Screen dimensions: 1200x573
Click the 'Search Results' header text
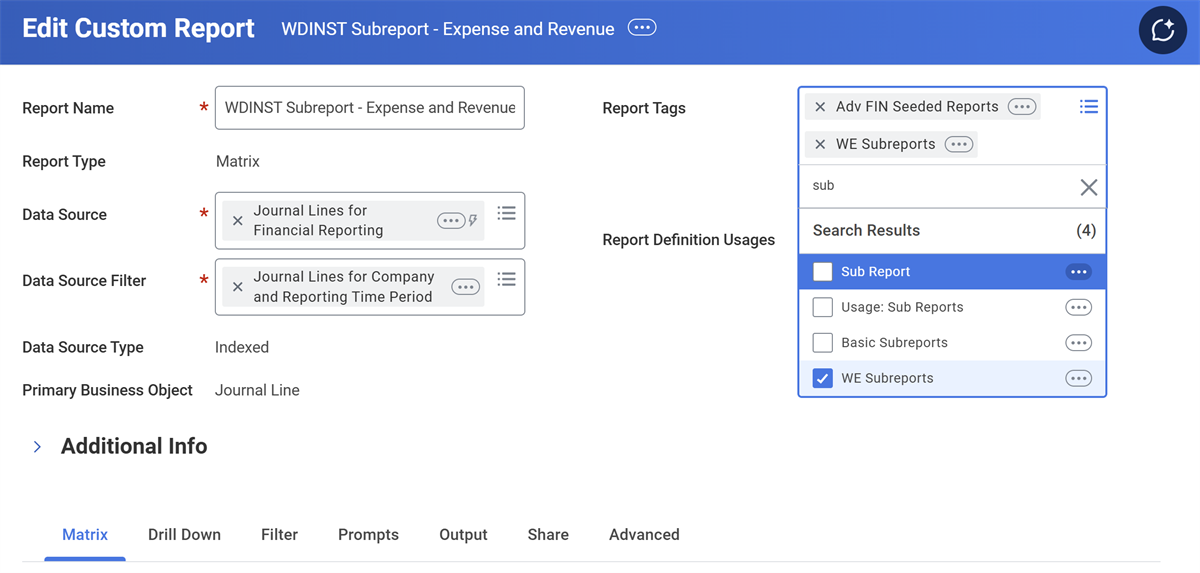coord(866,230)
